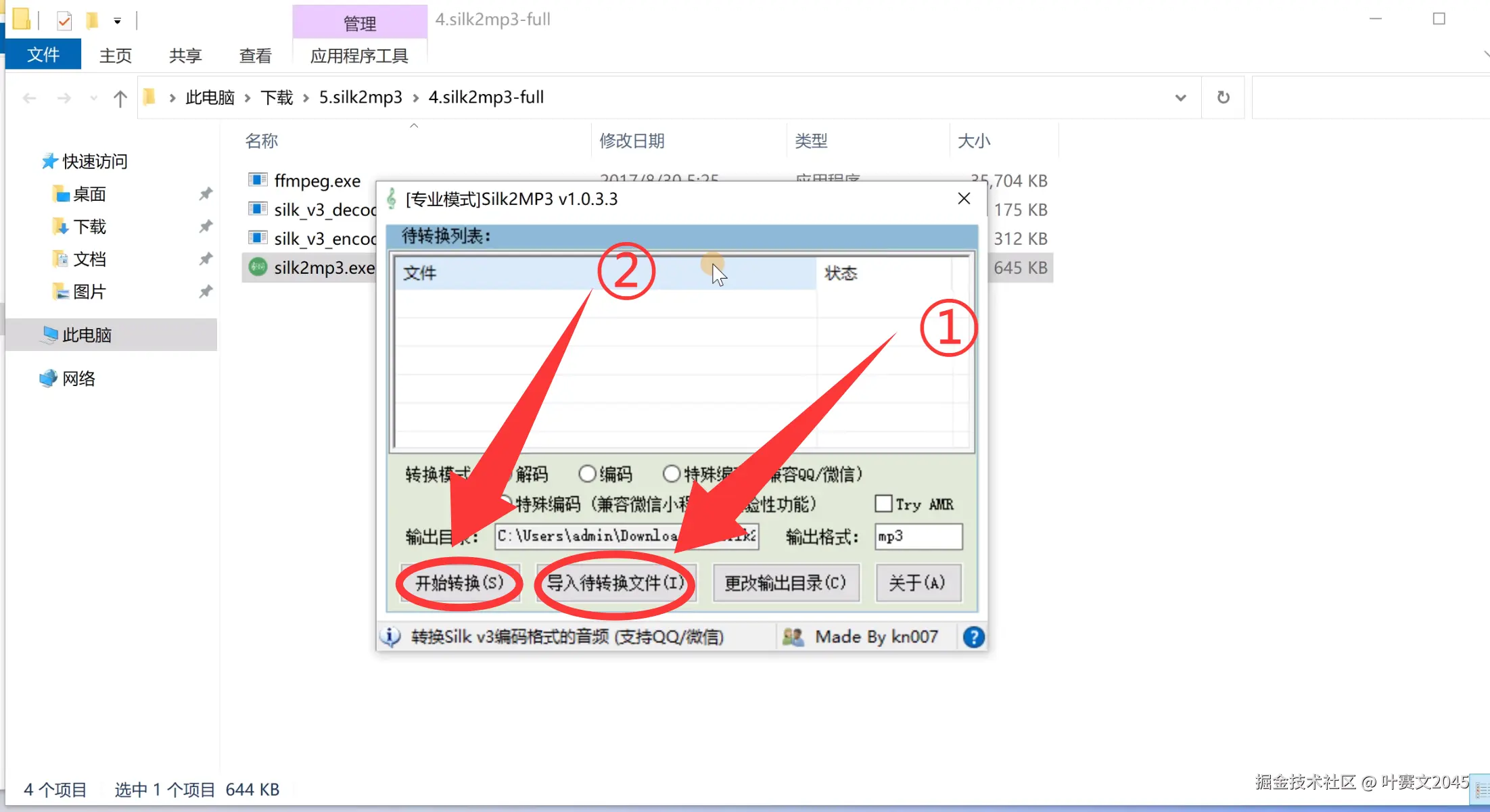Click the blue help question mark icon
This screenshot has height=812, width=1490.
[973, 637]
